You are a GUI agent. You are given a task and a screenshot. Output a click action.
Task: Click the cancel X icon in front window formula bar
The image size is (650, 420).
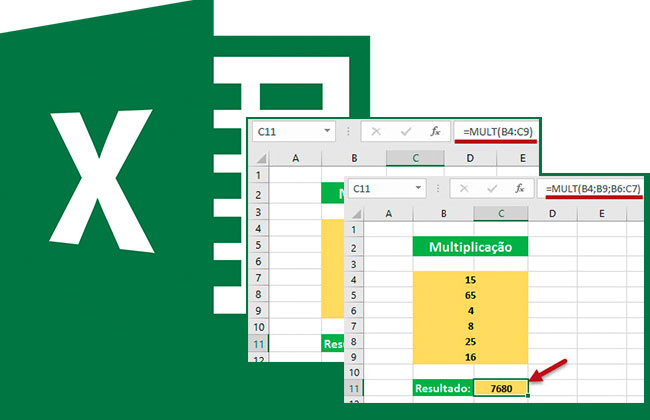[464, 189]
